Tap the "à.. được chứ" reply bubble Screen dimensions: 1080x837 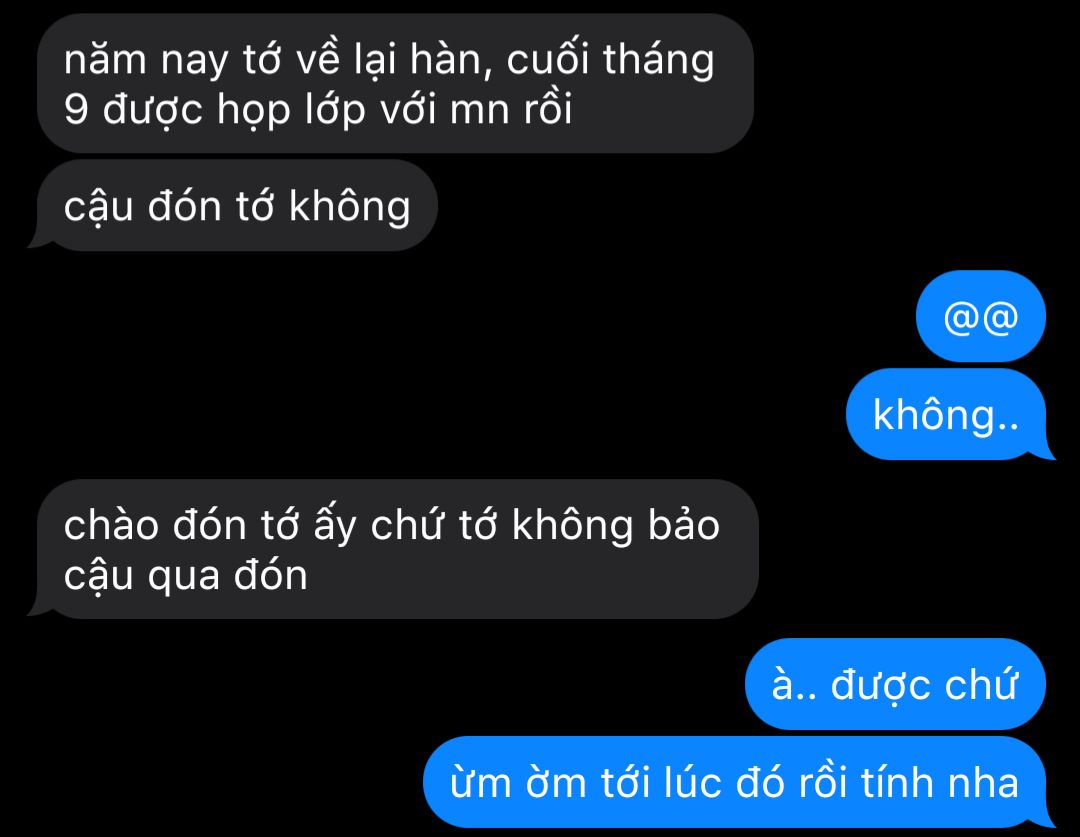(895, 684)
